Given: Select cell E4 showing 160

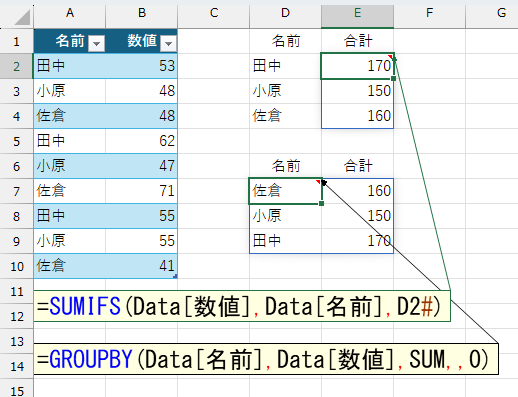Looking at the screenshot, I should coord(357,116).
